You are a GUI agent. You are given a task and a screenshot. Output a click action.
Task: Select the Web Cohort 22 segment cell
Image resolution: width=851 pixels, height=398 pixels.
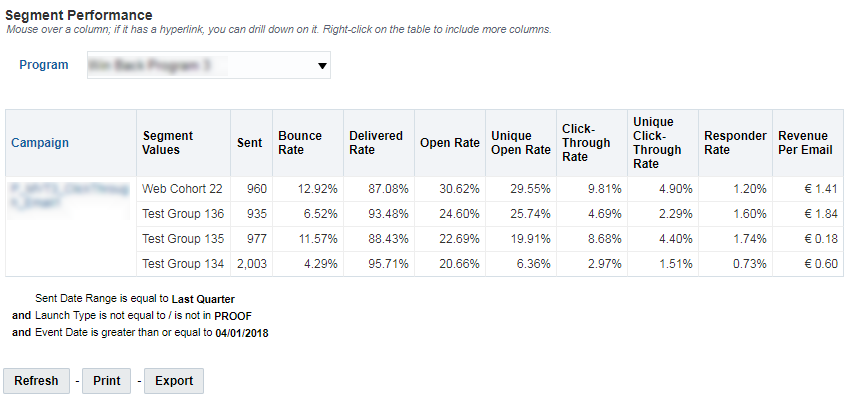tap(183, 189)
